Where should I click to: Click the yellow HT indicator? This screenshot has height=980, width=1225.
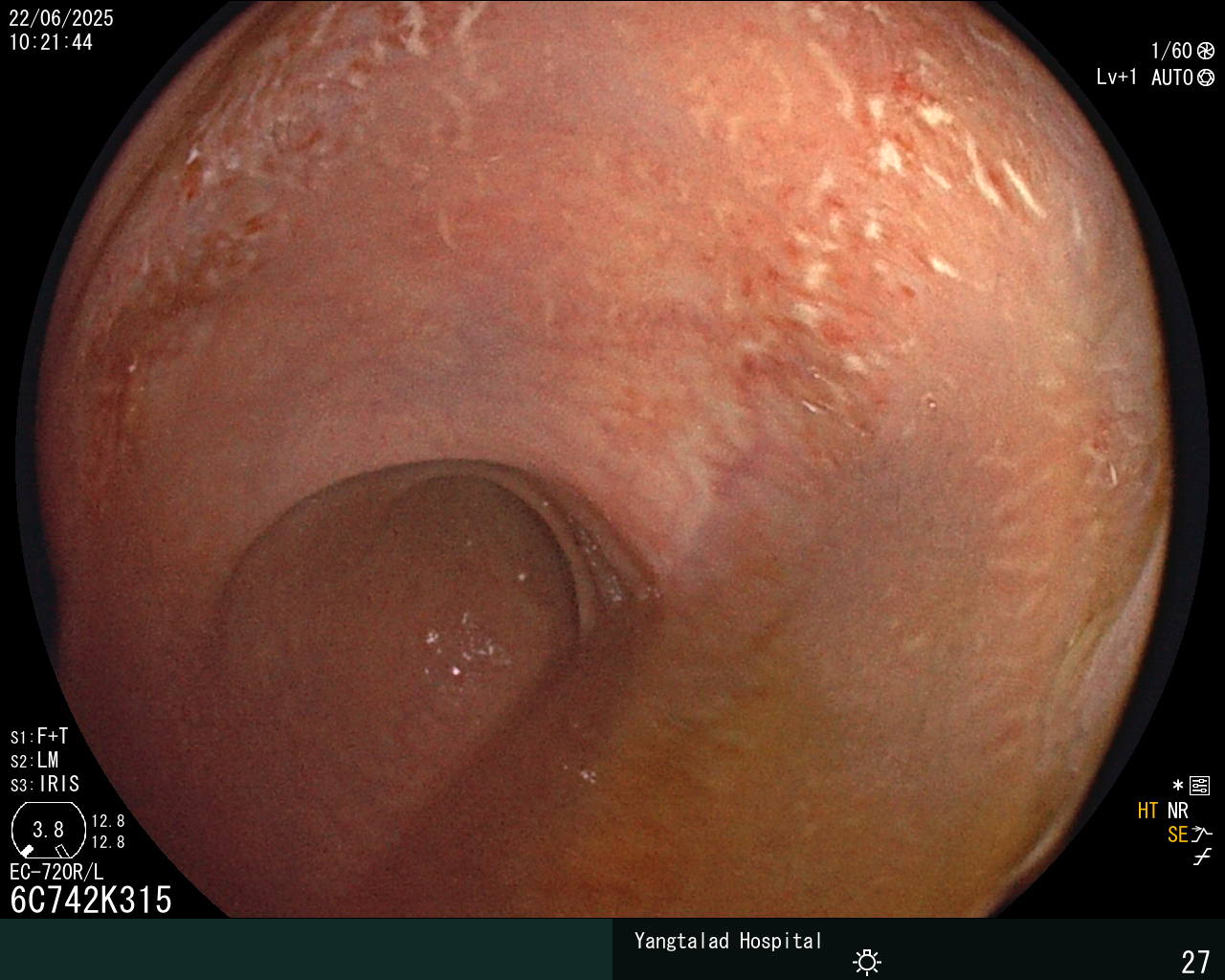1147,811
